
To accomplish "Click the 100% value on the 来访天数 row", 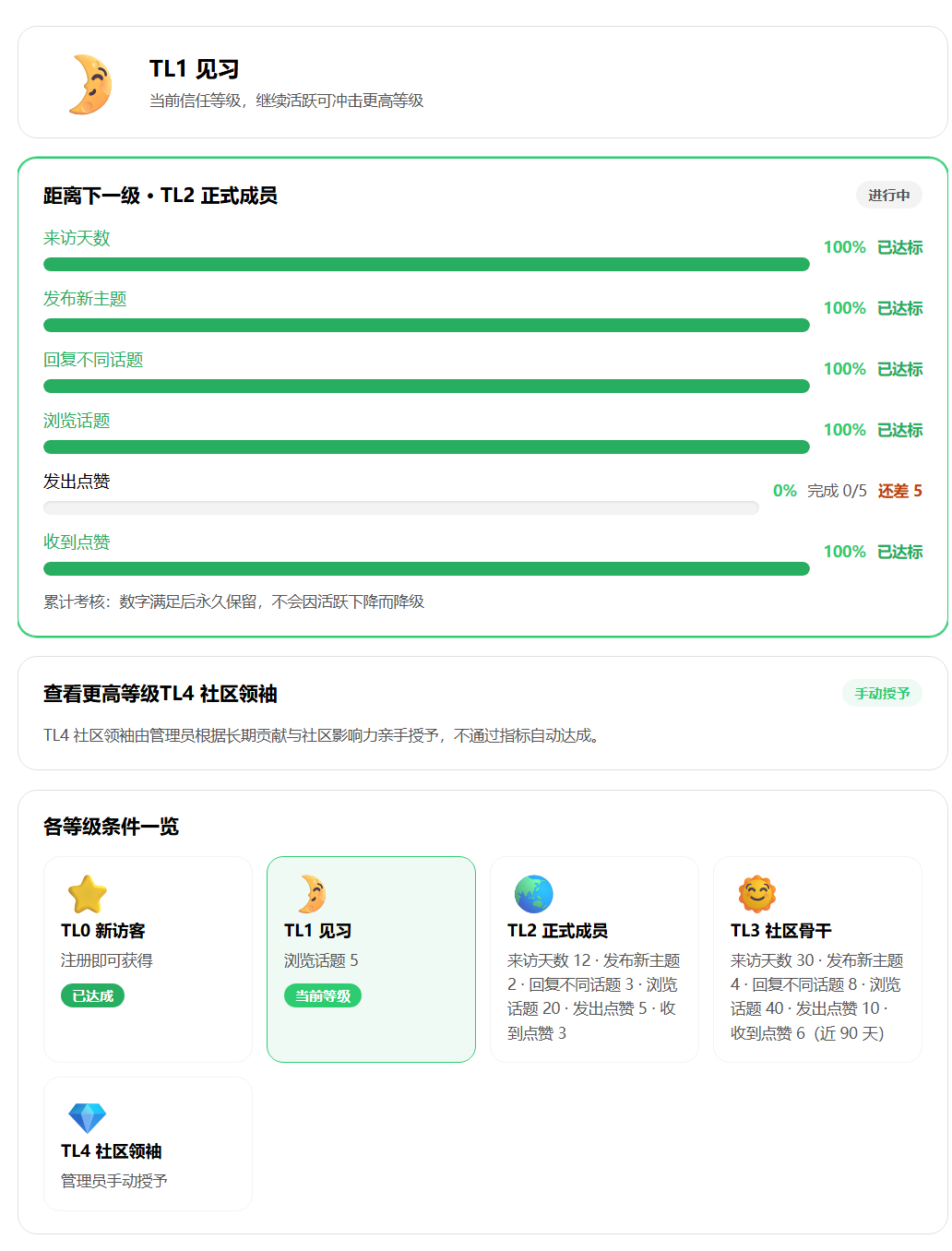I will pos(845,247).
